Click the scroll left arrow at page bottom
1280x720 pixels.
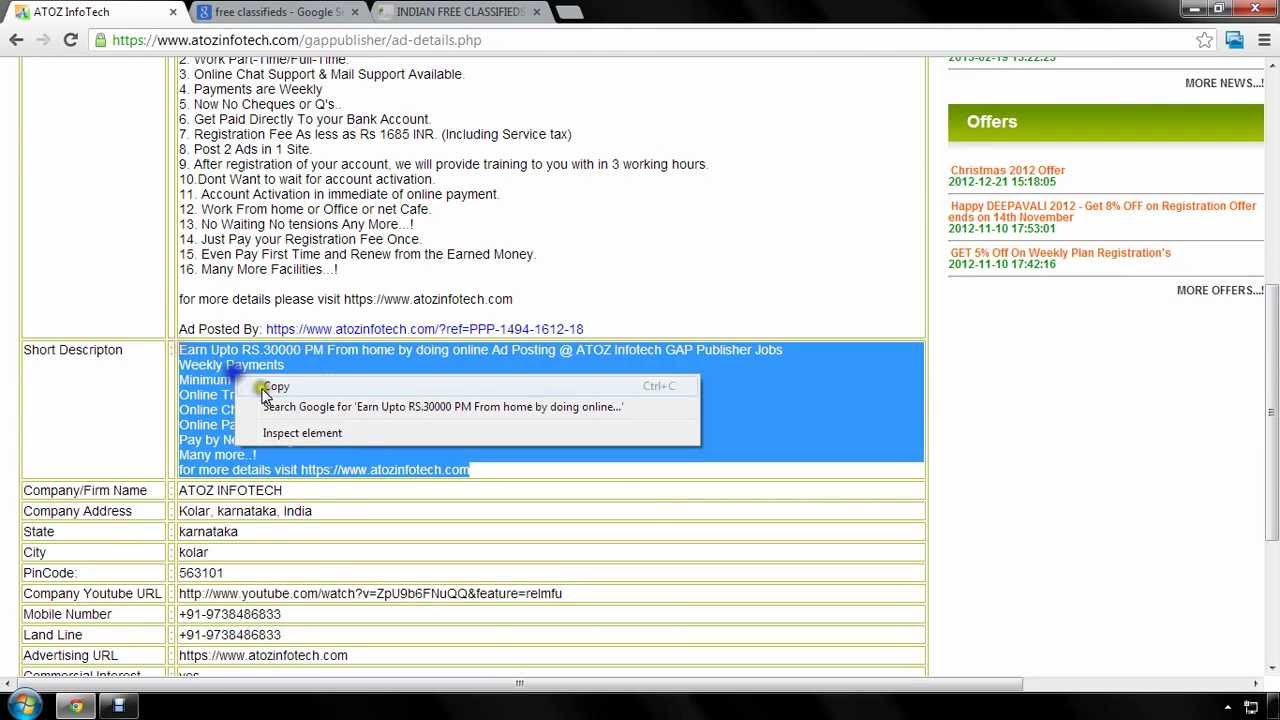(9, 684)
